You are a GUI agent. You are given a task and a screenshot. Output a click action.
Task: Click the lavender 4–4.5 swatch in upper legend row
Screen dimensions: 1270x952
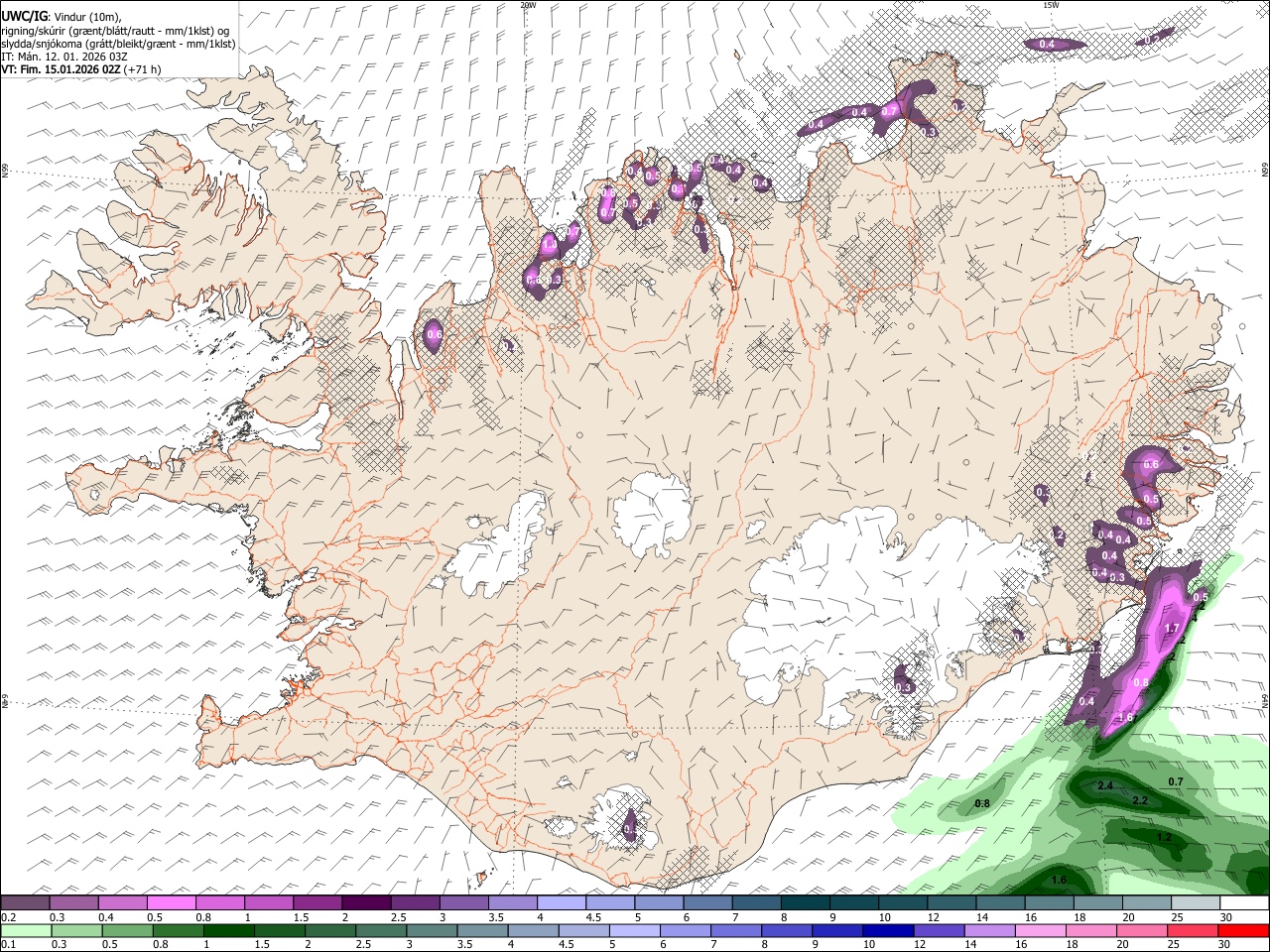[562, 903]
